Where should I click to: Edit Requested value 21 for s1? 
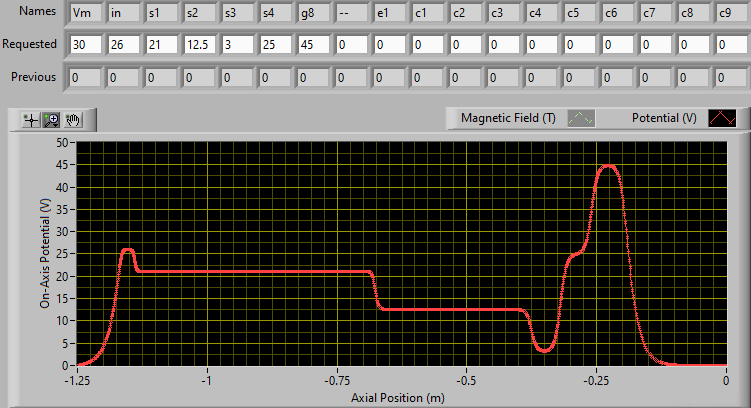162,45
